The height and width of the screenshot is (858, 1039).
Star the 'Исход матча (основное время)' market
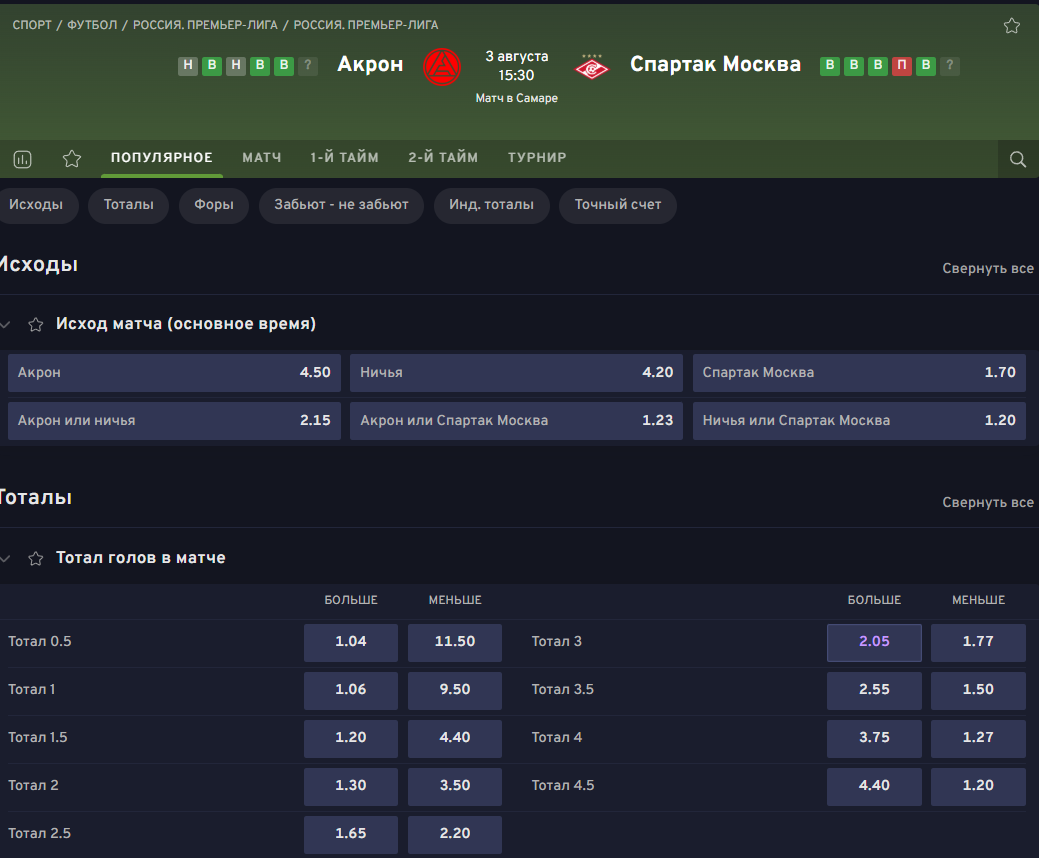36,324
